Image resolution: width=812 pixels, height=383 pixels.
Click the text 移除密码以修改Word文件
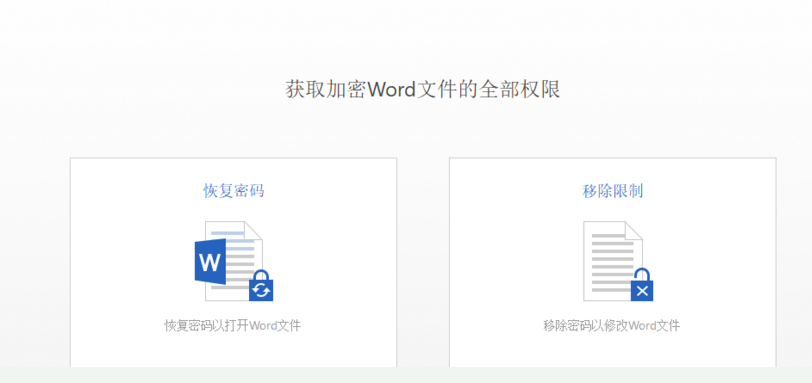click(x=612, y=326)
